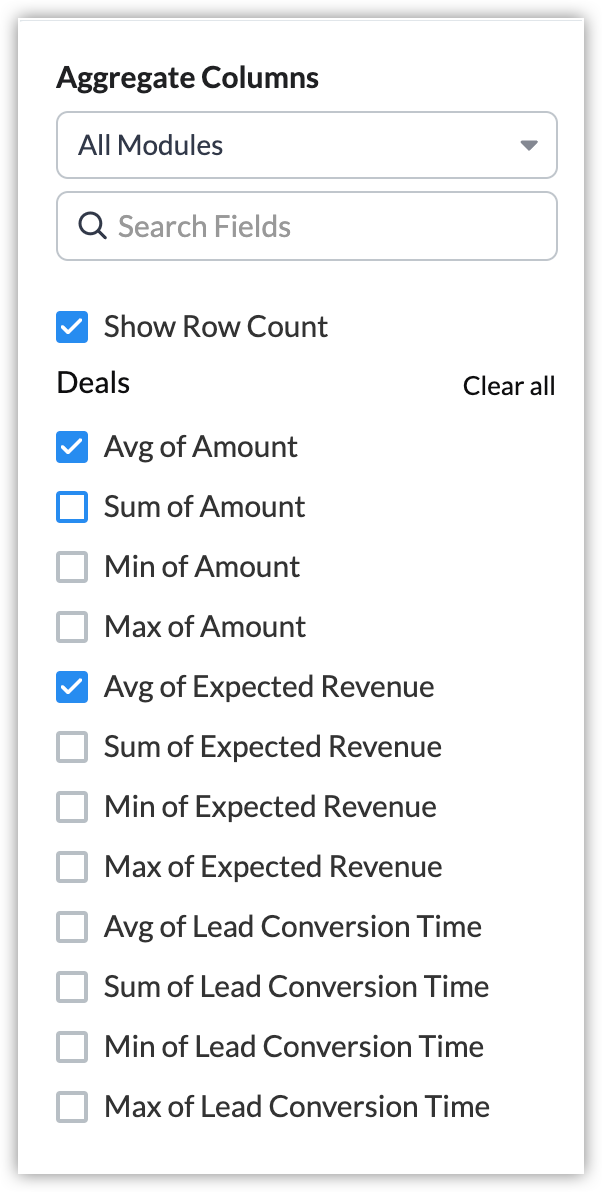Image resolution: width=602 pixels, height=1192 pixels.
Task: Click the Deals section heading
Action: pos(93,382)
